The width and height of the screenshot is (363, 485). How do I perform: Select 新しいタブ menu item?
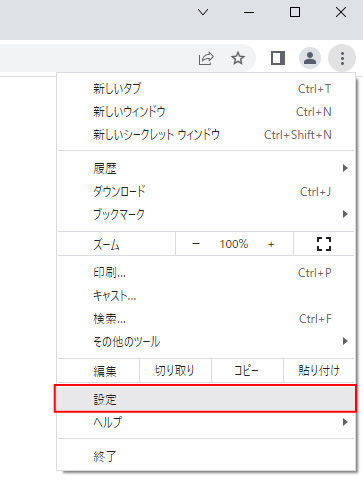[206, 89]
